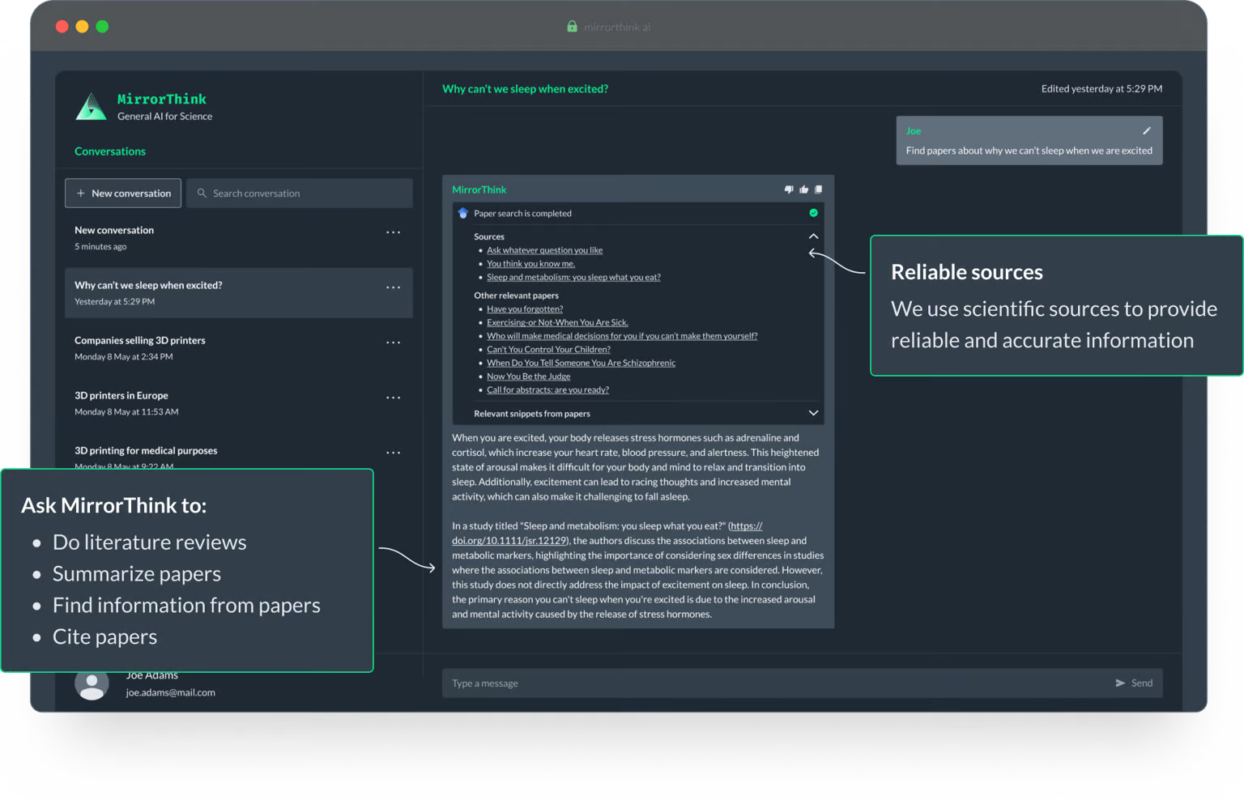Click Joe Adams' profile avatar

[92, 684]
